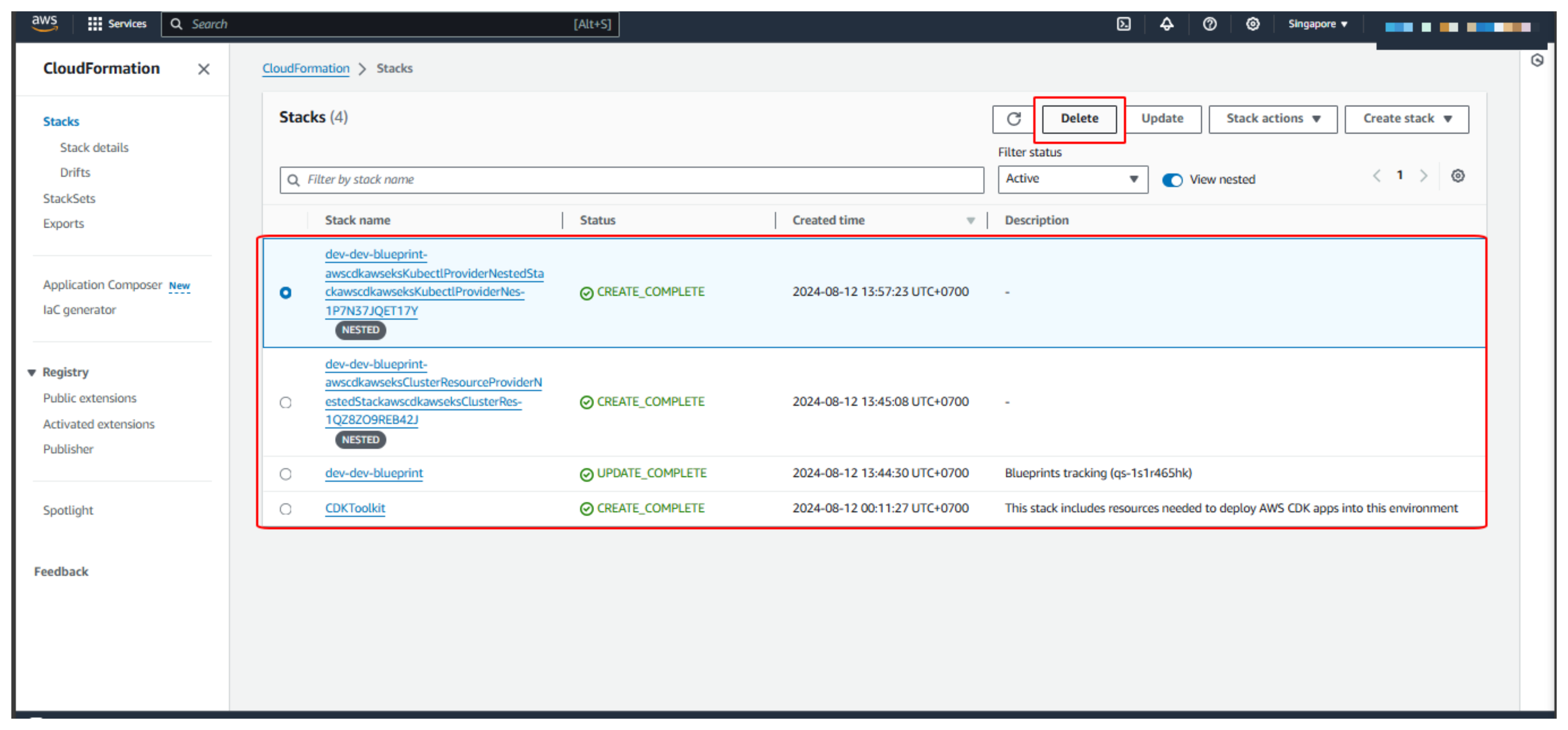
Task: Click page number 1 in pagination
Action: [x=1399, y=175]
